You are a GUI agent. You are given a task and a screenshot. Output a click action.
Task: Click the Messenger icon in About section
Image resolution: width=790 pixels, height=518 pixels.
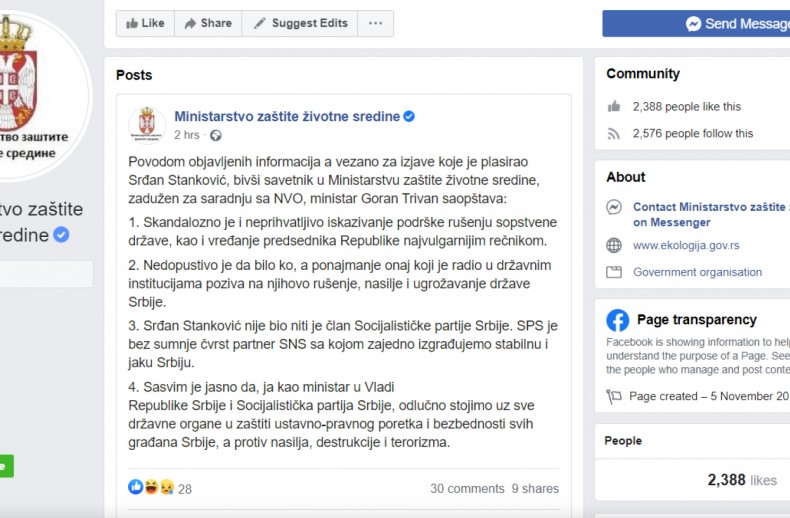[614, 207]
